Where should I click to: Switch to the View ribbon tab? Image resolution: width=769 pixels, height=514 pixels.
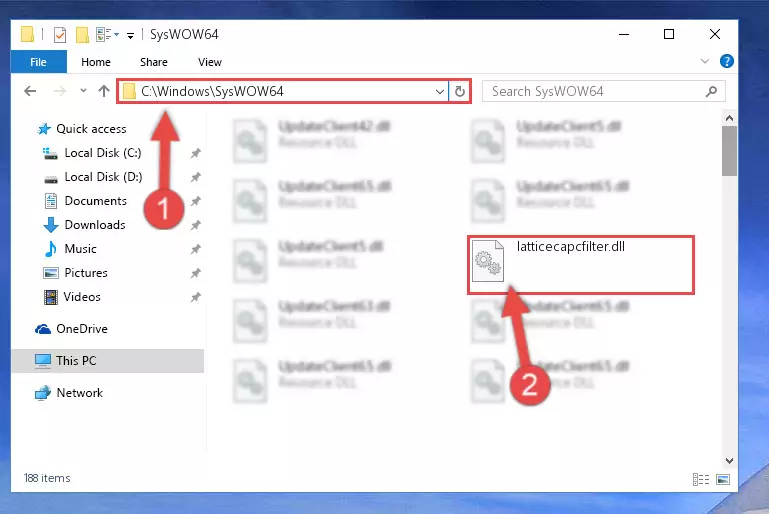click(209, 62)
